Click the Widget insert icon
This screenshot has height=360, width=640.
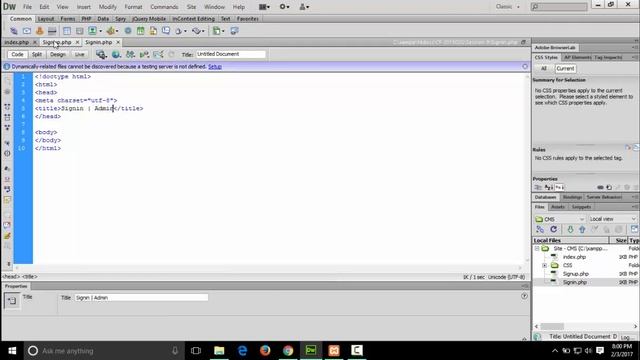(128, 31)
